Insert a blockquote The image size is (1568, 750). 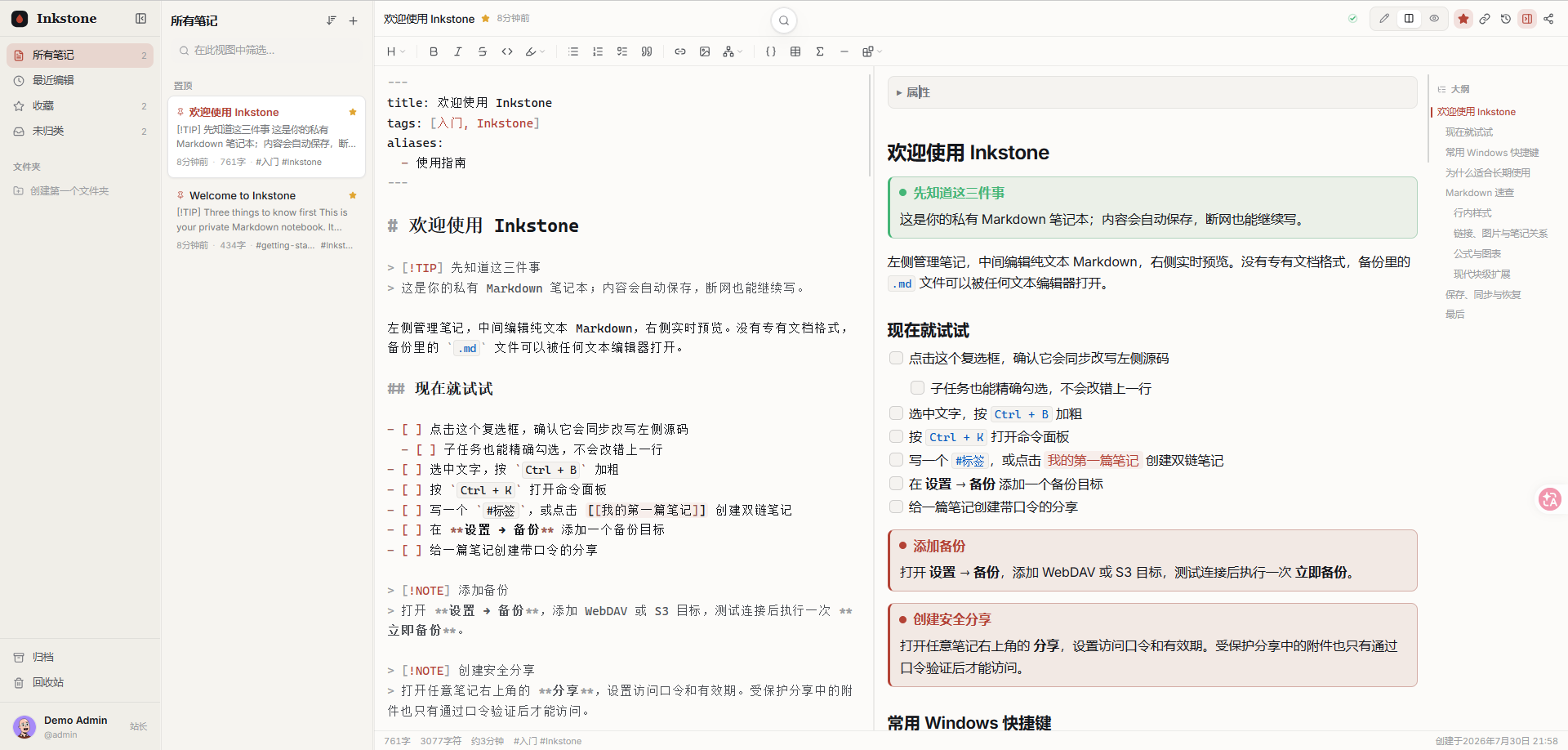point(647,51)
